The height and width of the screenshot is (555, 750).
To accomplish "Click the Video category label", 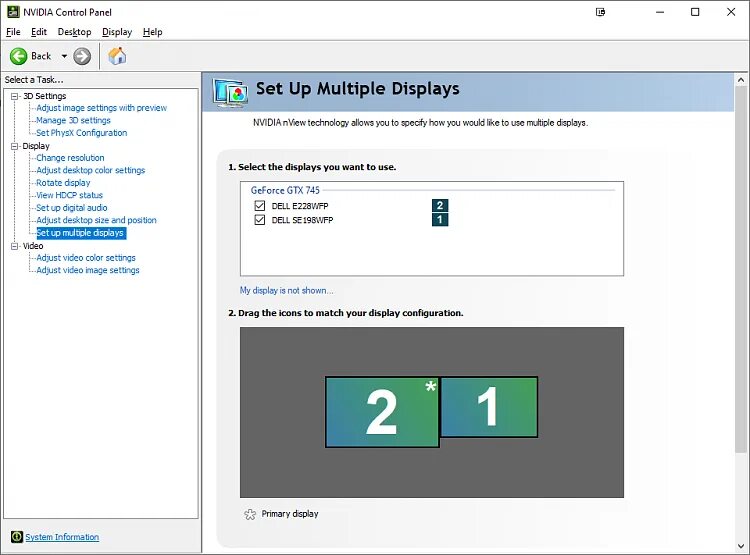I will point(33,246).
